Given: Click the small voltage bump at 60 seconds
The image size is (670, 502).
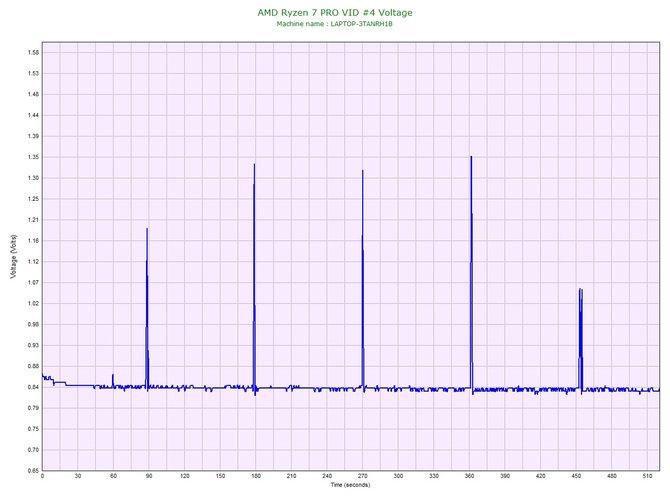Looking at the screenshot, I should (x=113, y=376).
